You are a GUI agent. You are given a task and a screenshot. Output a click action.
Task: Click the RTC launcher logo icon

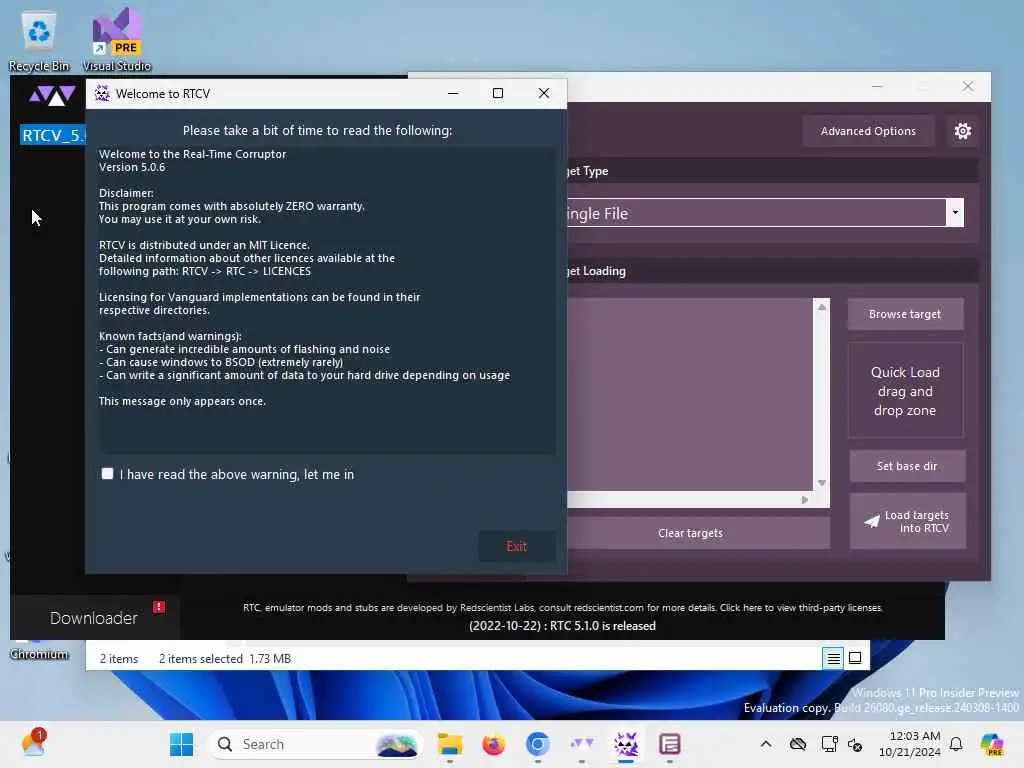point(52,96)
